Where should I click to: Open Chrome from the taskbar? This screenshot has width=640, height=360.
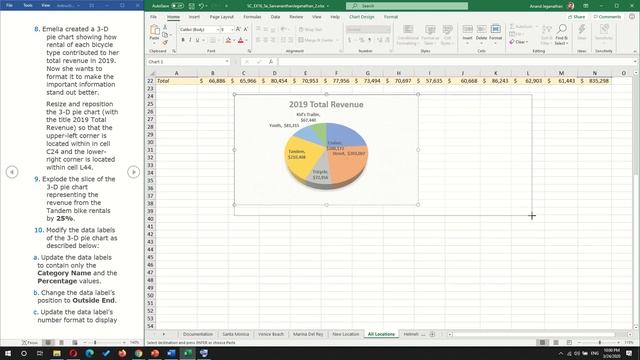138,353
